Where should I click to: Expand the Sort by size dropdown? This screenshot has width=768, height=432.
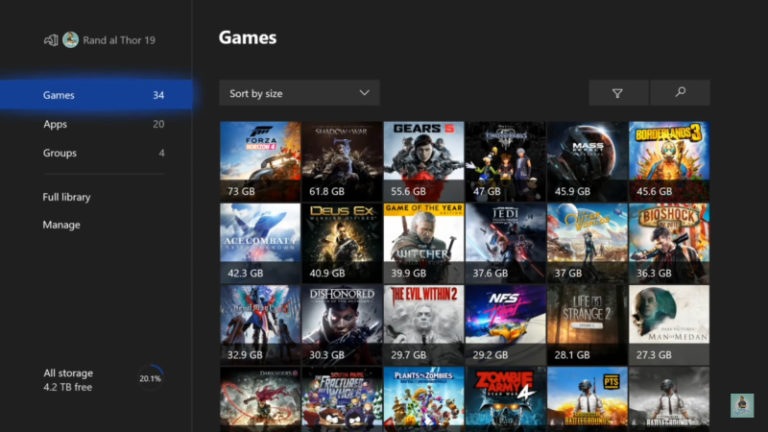click(x=299, y=93)
